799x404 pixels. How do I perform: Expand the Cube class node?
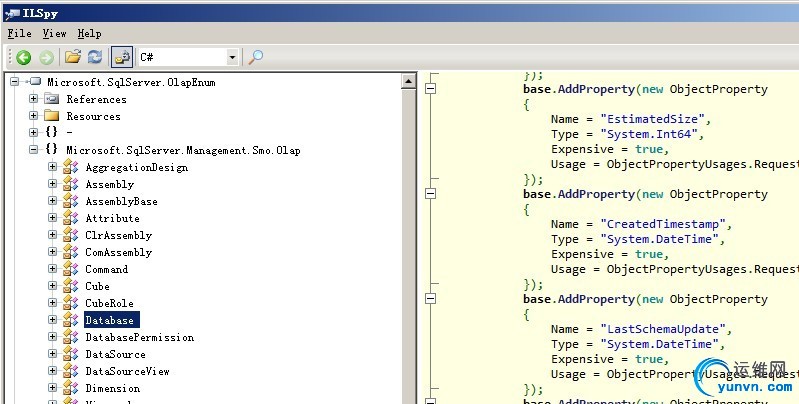[52, 285]
